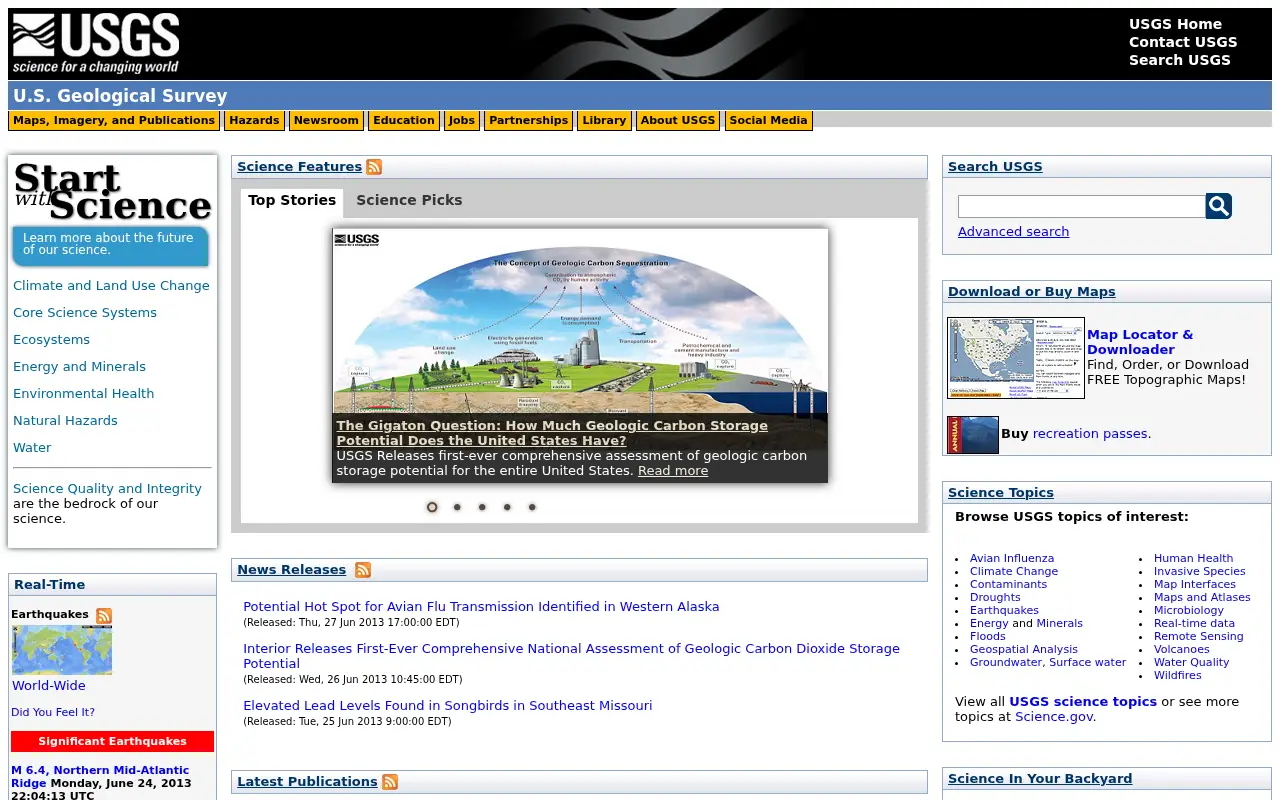This screenshot has height=800, width=1280.
Task: Open the Latest Publications RSS feed icon
Action: 390,782
